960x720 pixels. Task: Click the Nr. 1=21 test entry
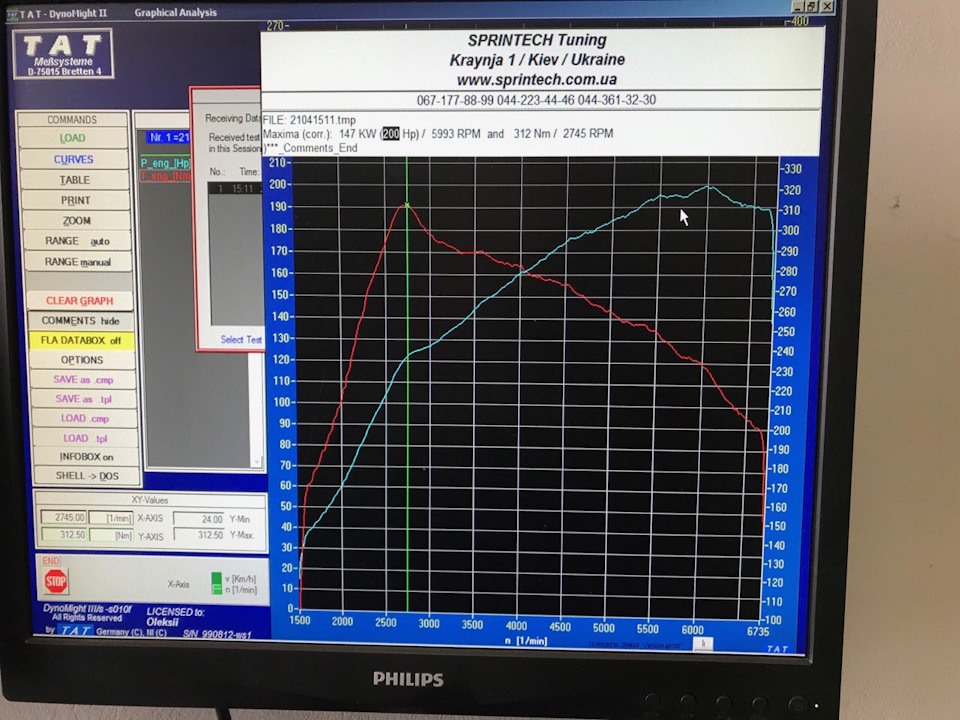tap(168, 137)
